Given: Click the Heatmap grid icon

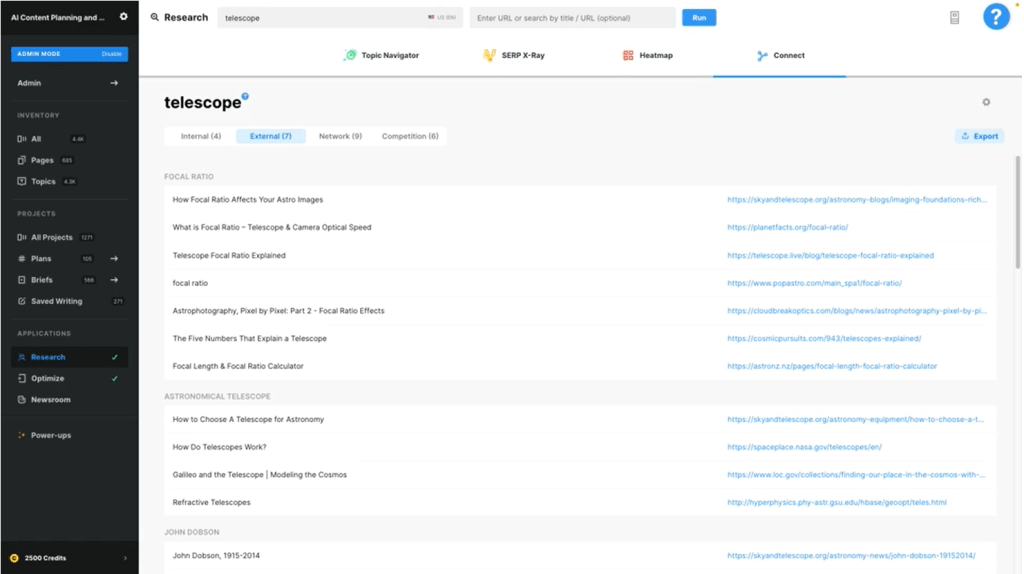Looking at the screenshot, I should (628, 56).
